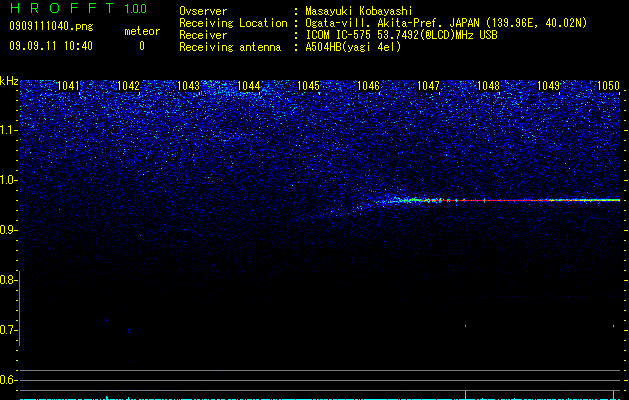Image resolution: width=629 pixels, height=400 pixels.
Task: Click the HROFFT 1.00 title text
Action: [78, 8]
